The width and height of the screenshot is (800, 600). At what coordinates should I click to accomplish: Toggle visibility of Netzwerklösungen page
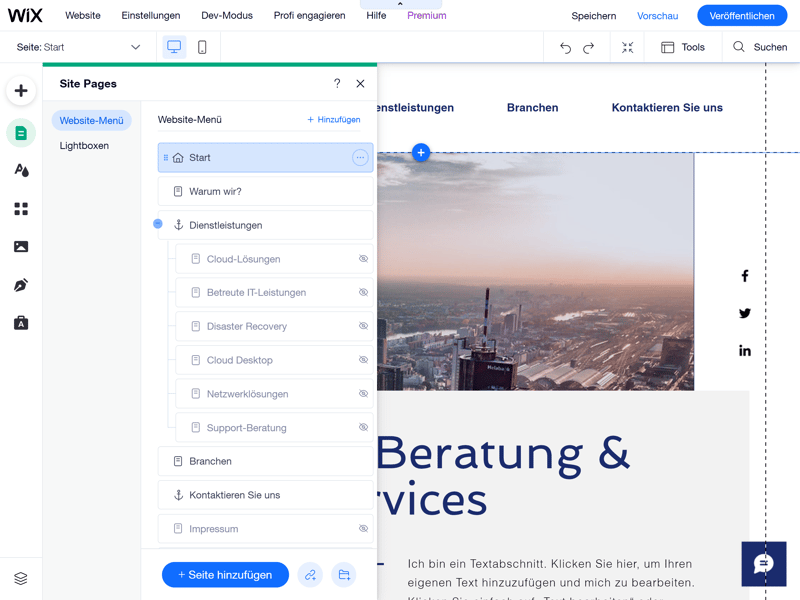[363, 394]
